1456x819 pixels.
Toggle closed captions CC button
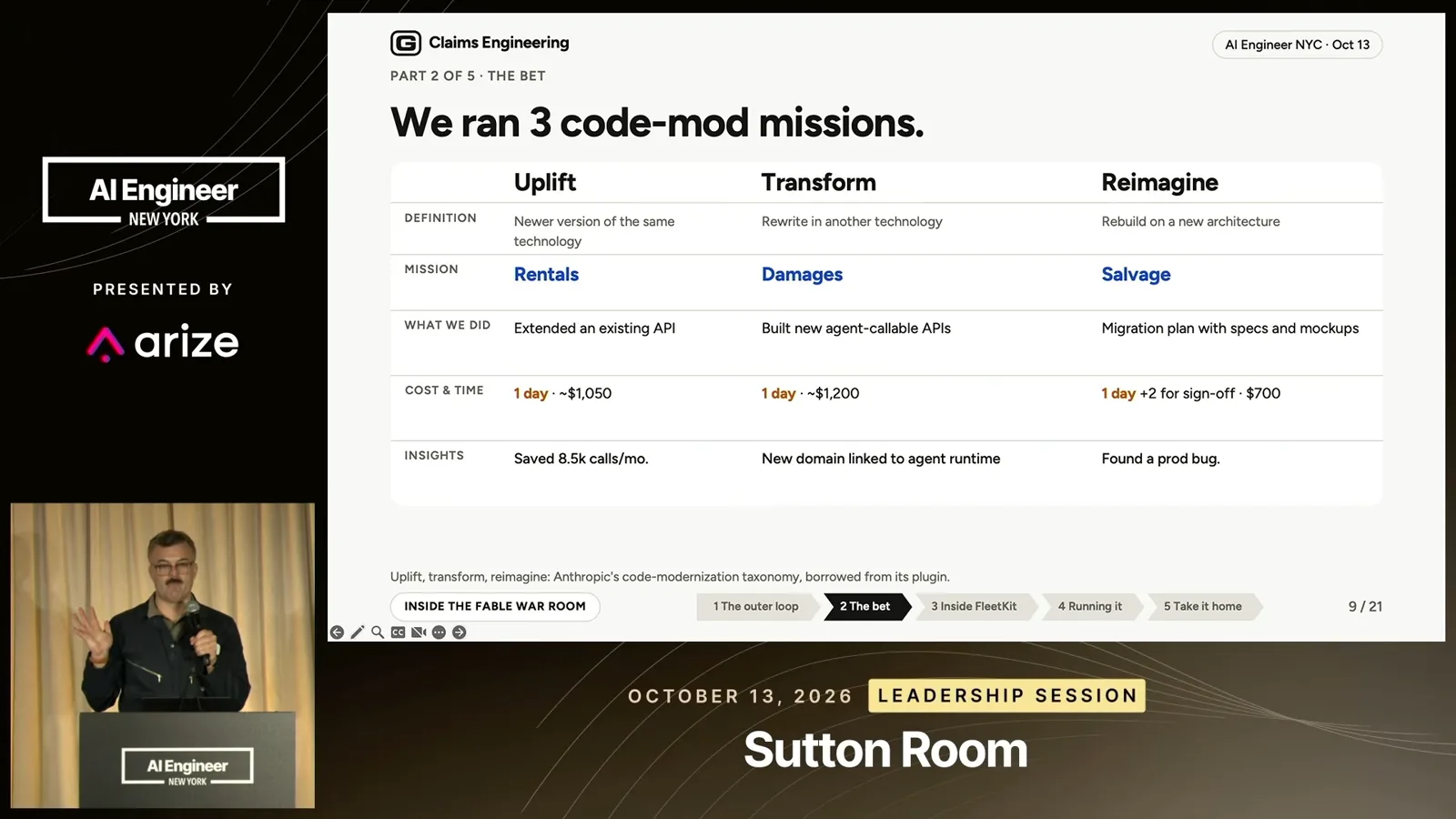398,632
